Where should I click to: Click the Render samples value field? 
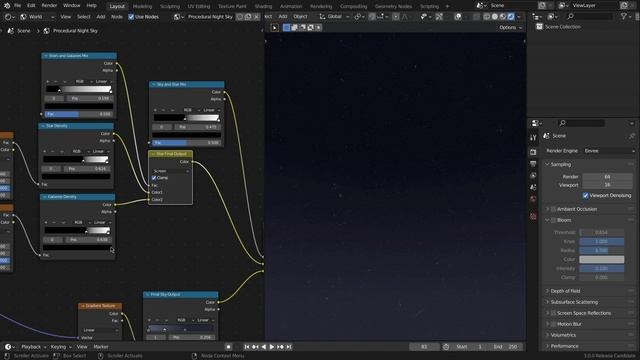(607, 177)
